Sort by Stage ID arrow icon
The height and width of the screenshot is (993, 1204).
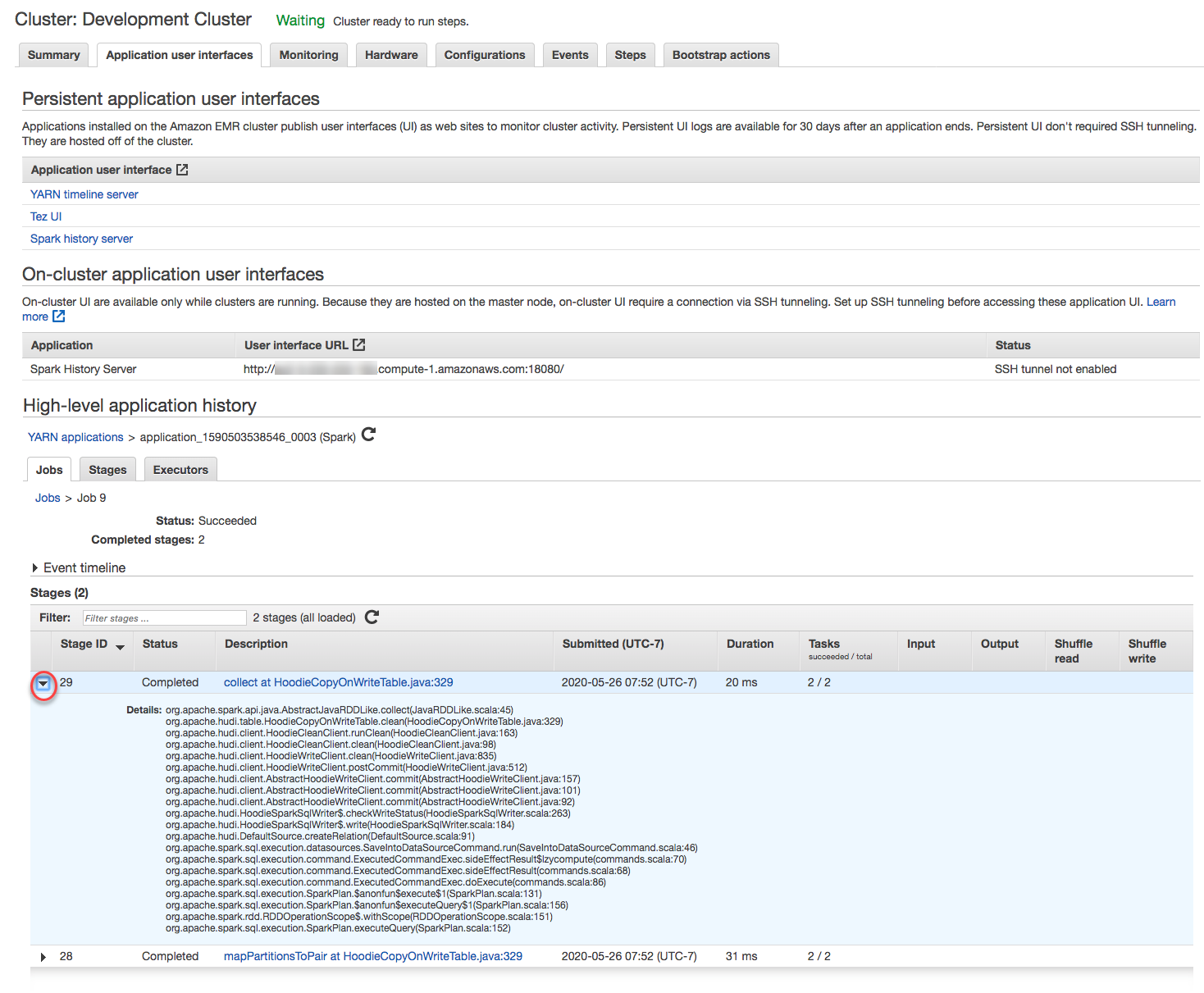tap(120, 646)
